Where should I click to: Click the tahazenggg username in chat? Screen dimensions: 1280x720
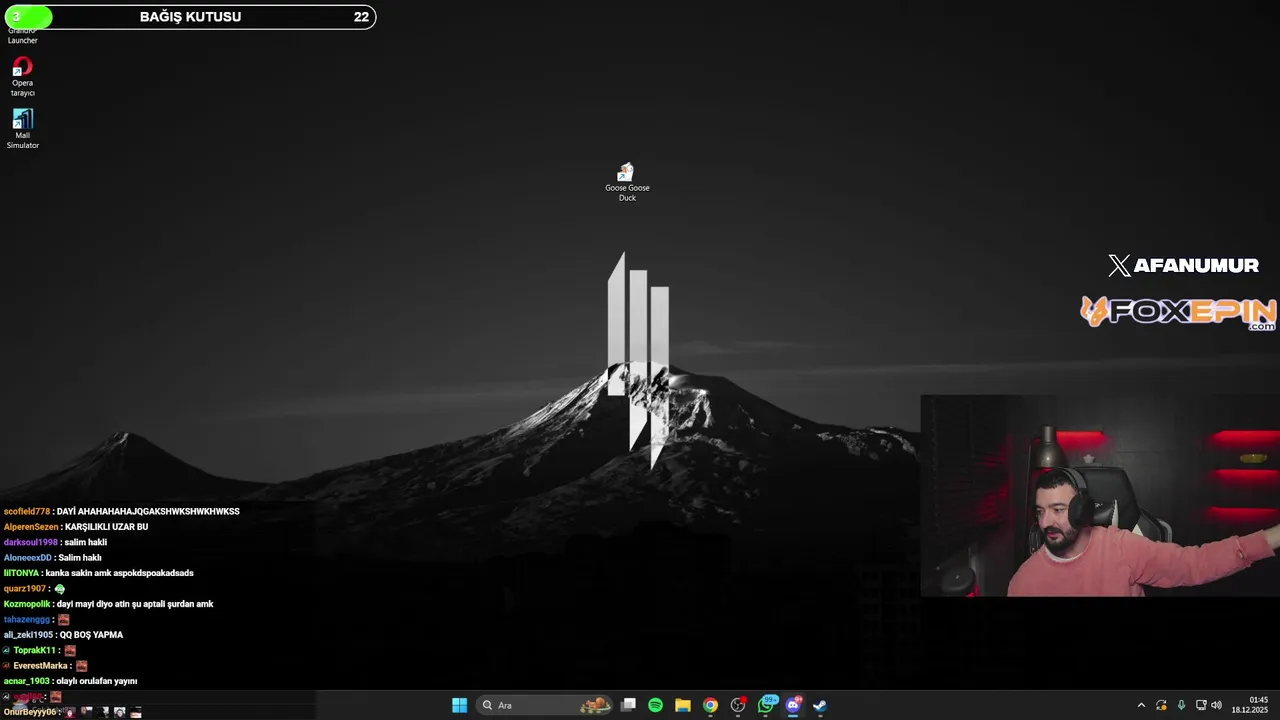point(26,619)
